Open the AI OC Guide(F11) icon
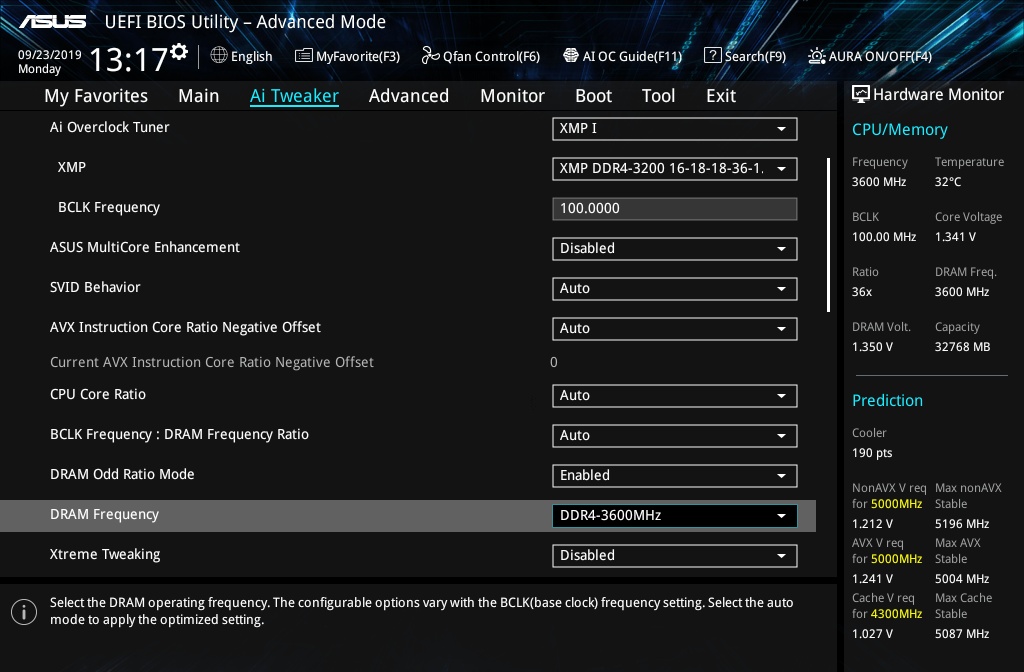1024x672 pixels. click(571, 56)
